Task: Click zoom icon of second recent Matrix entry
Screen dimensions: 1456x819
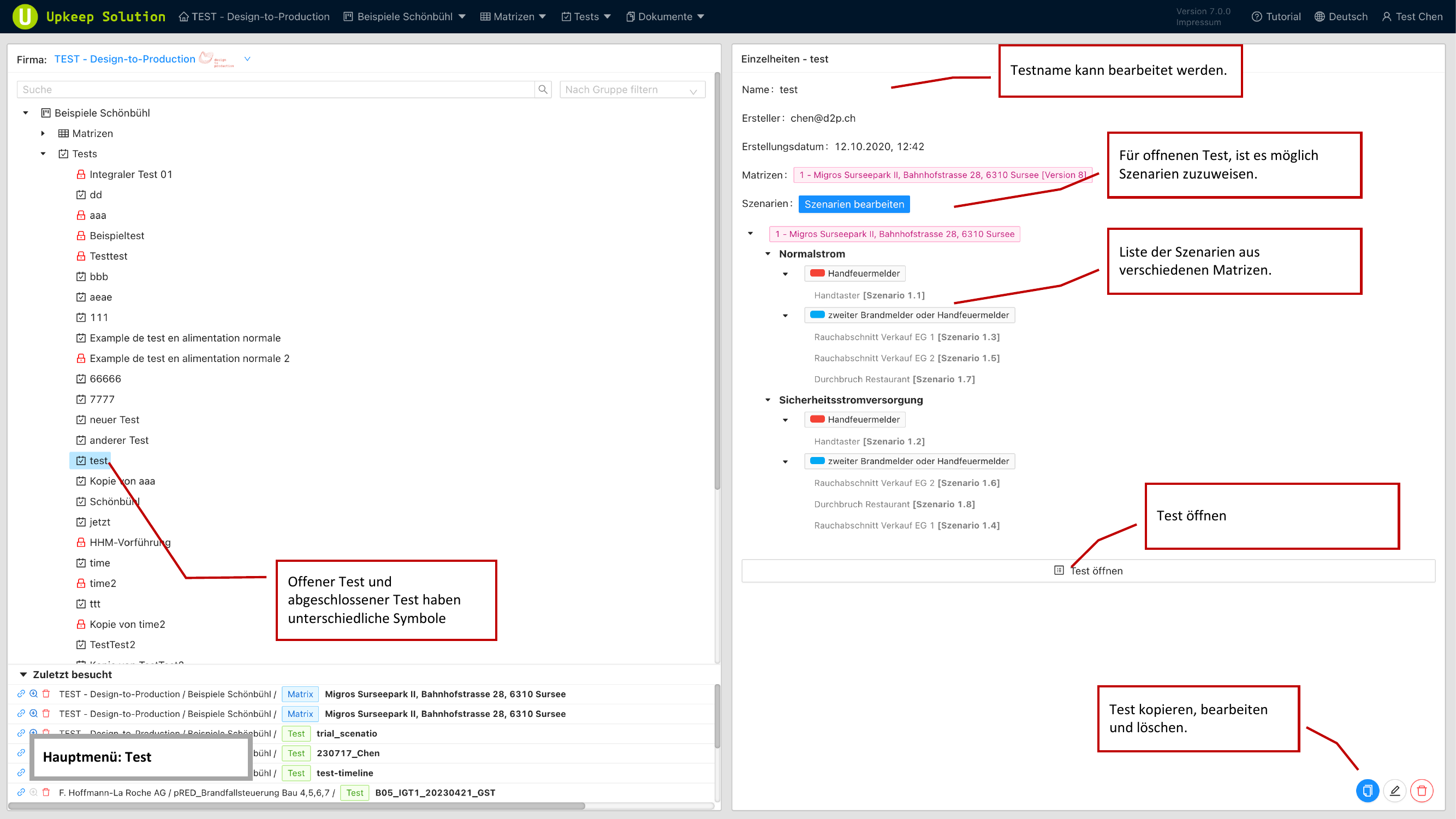Action: tap(33, 713)
